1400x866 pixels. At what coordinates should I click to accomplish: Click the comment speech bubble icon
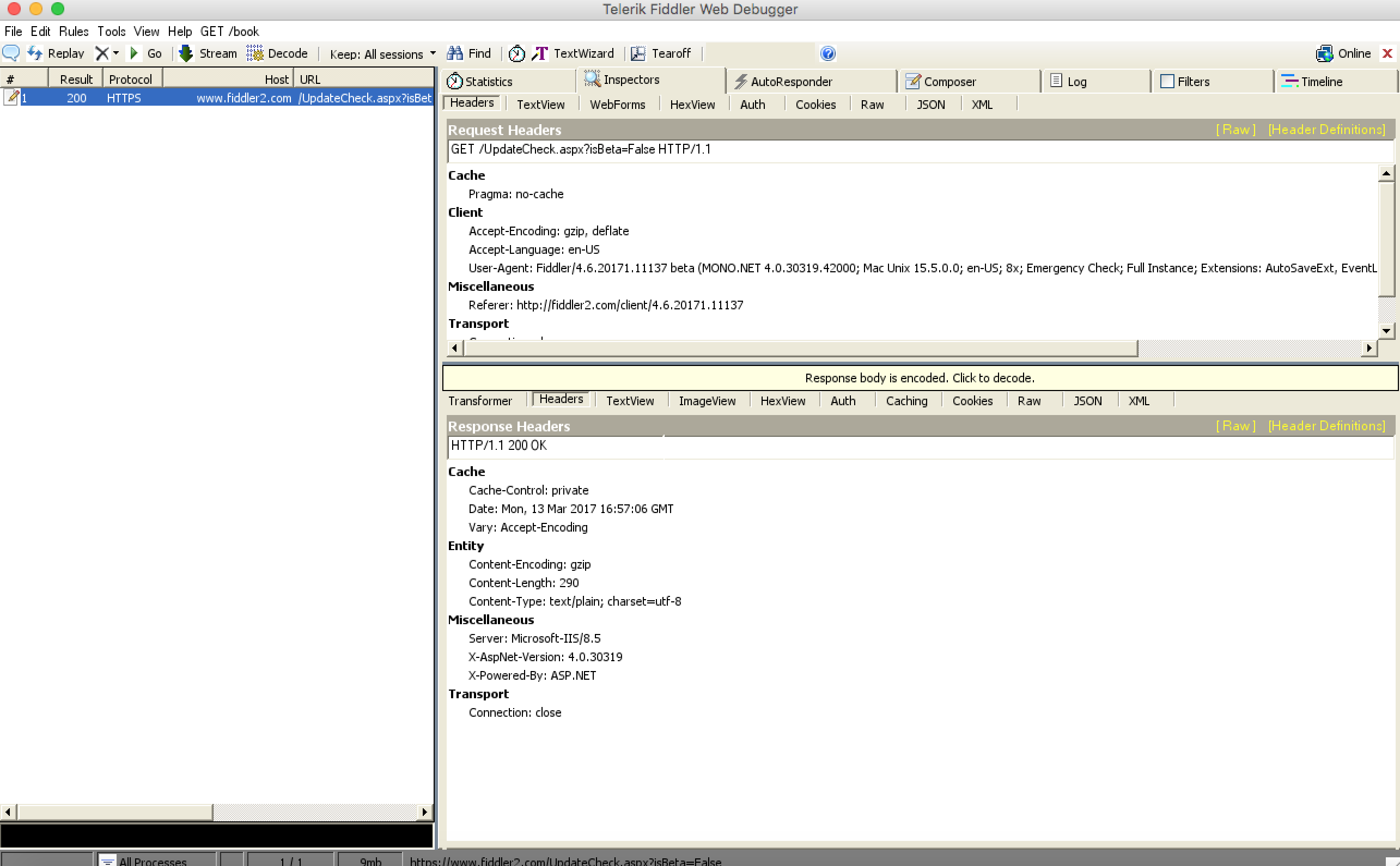11,53
